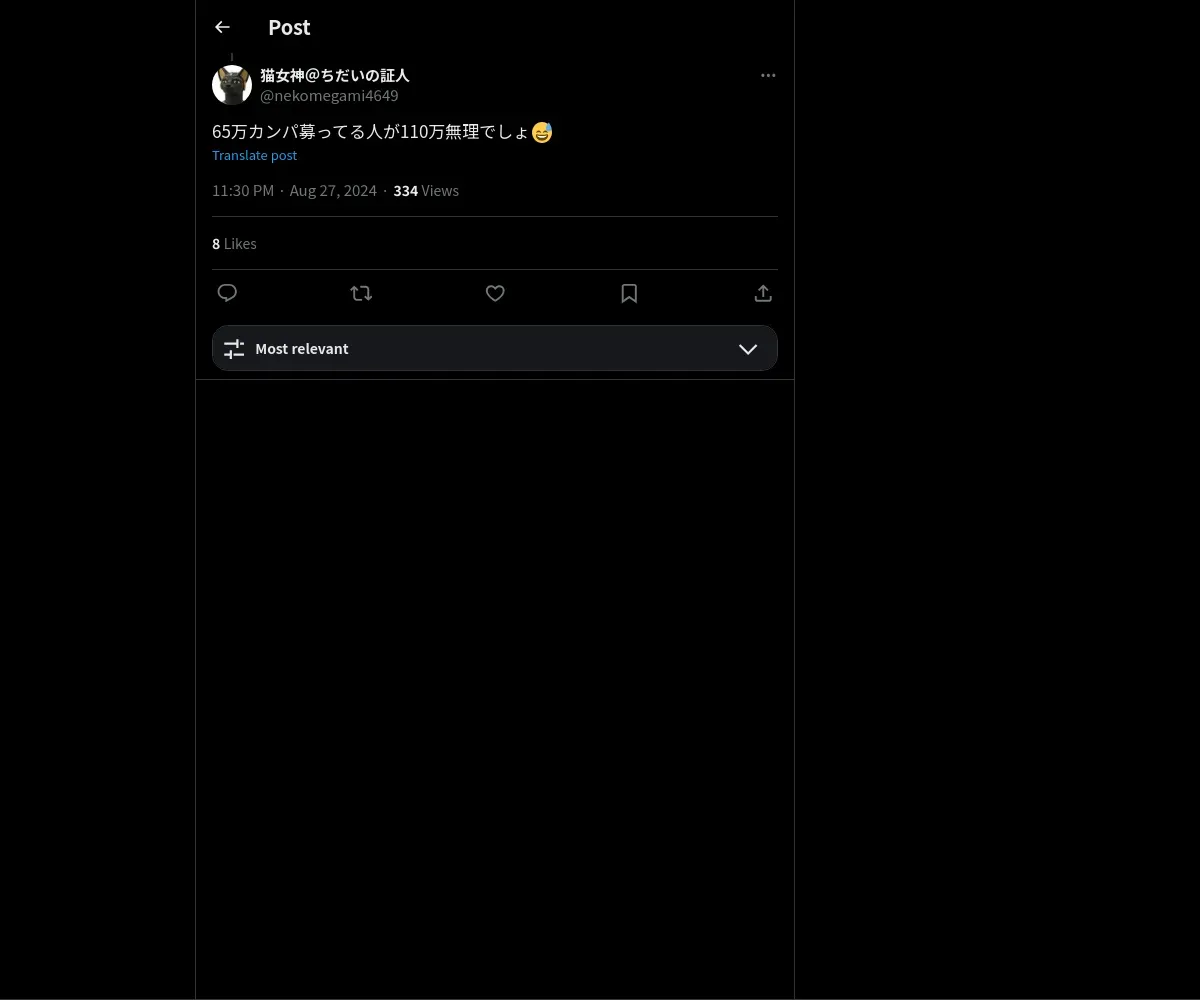Click the sliders filter icon in Most relevant
The image size is (1200, 1000).
pos(234,348)
